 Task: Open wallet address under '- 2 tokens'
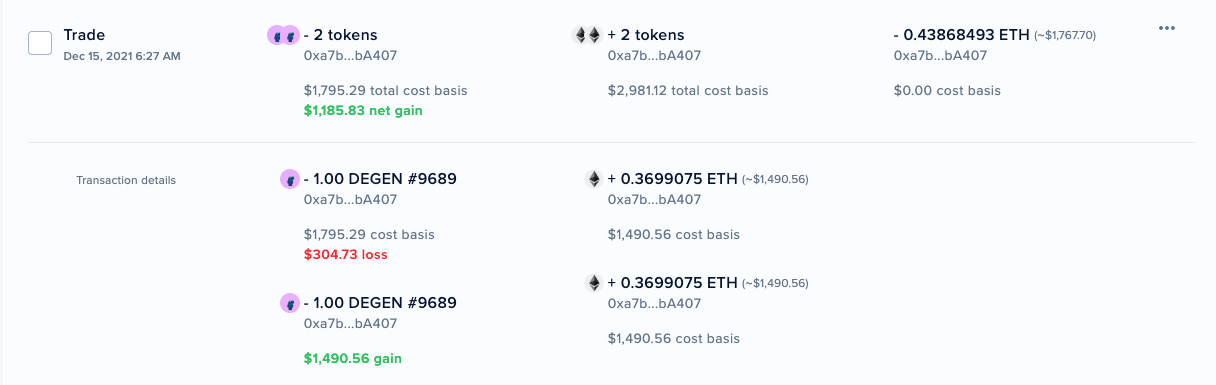click(350, 56)
